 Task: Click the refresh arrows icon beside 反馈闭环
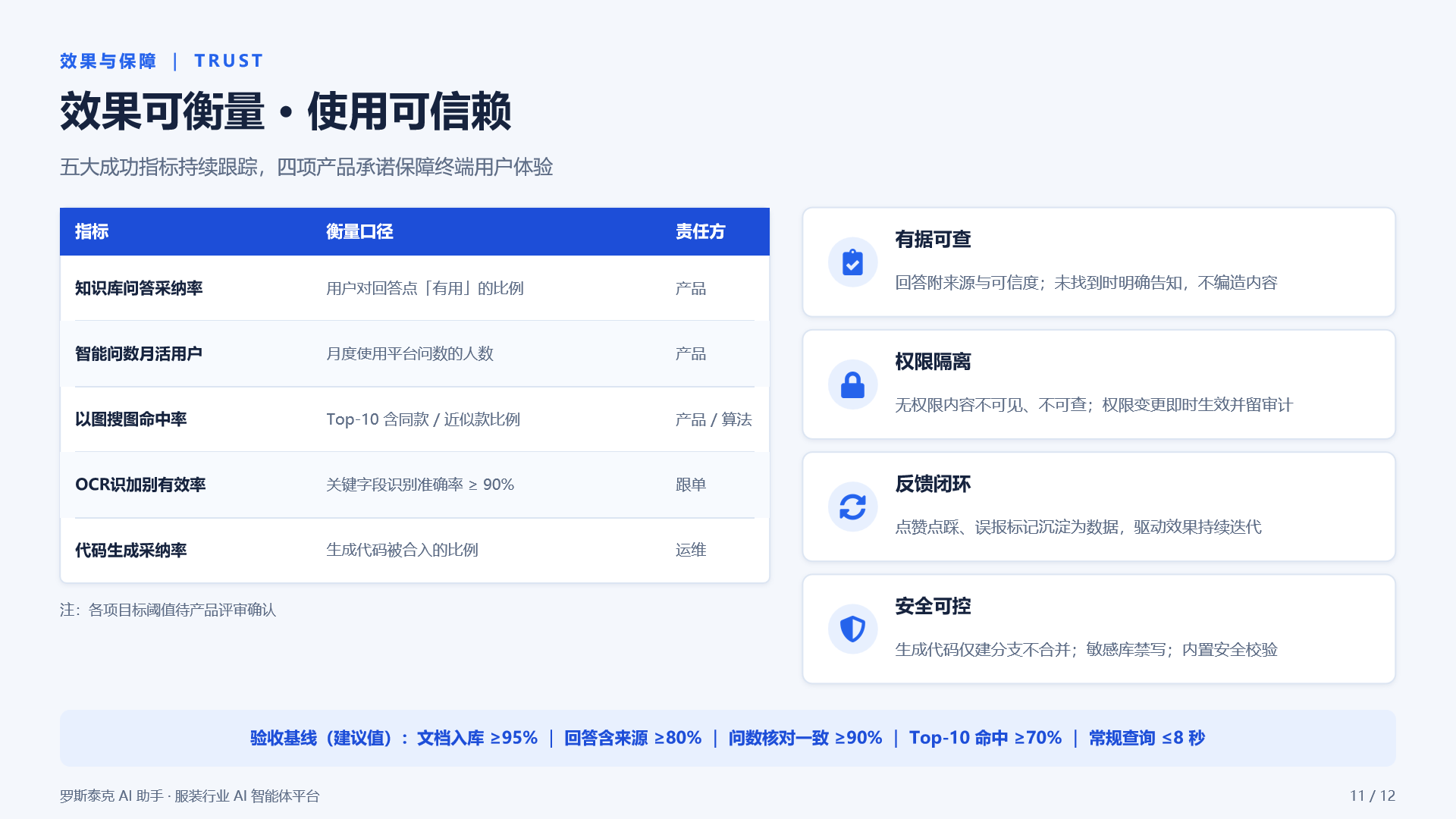(852, 507)
